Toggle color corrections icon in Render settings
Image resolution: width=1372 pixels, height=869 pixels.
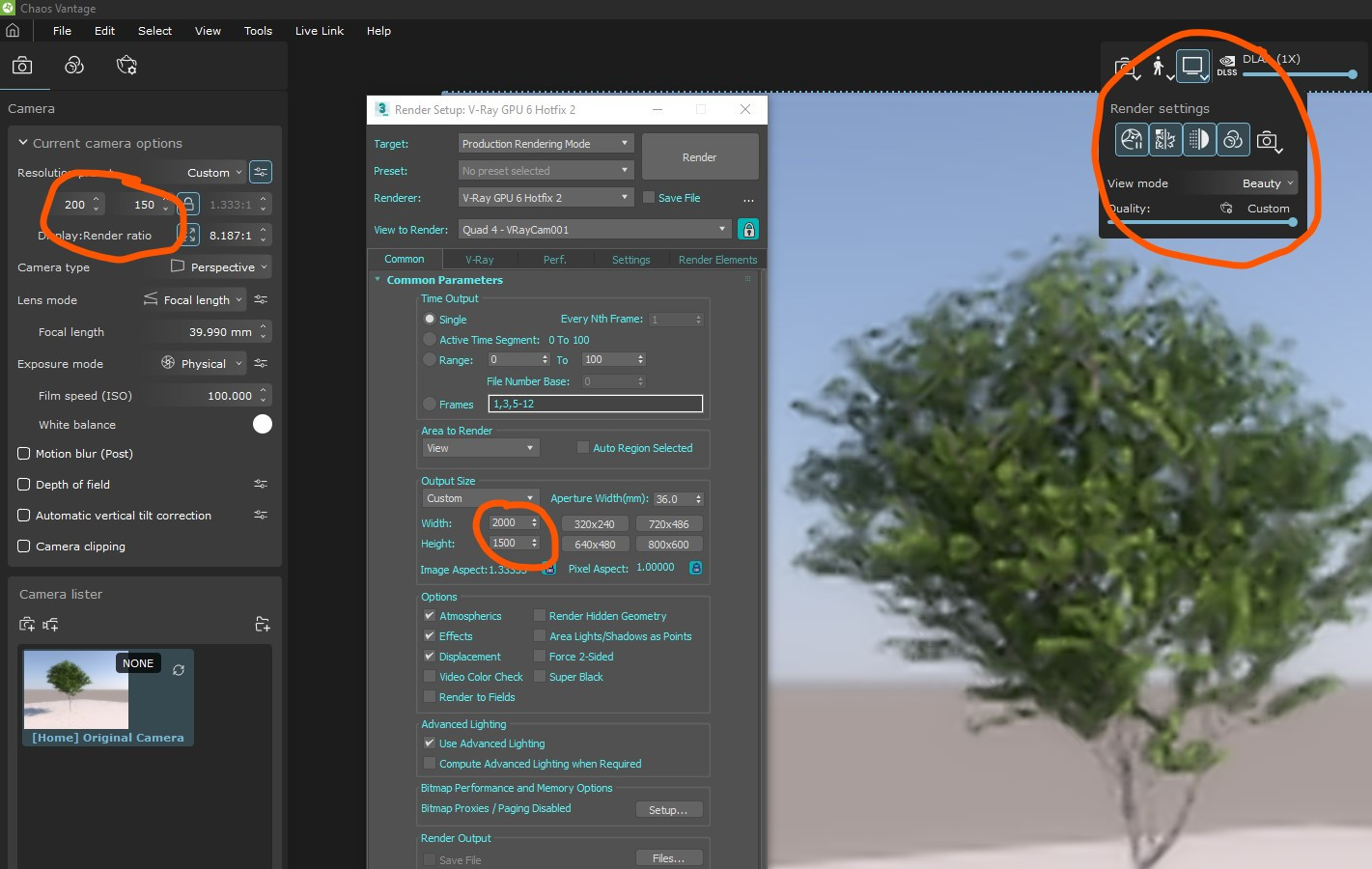click(1233, 140)
